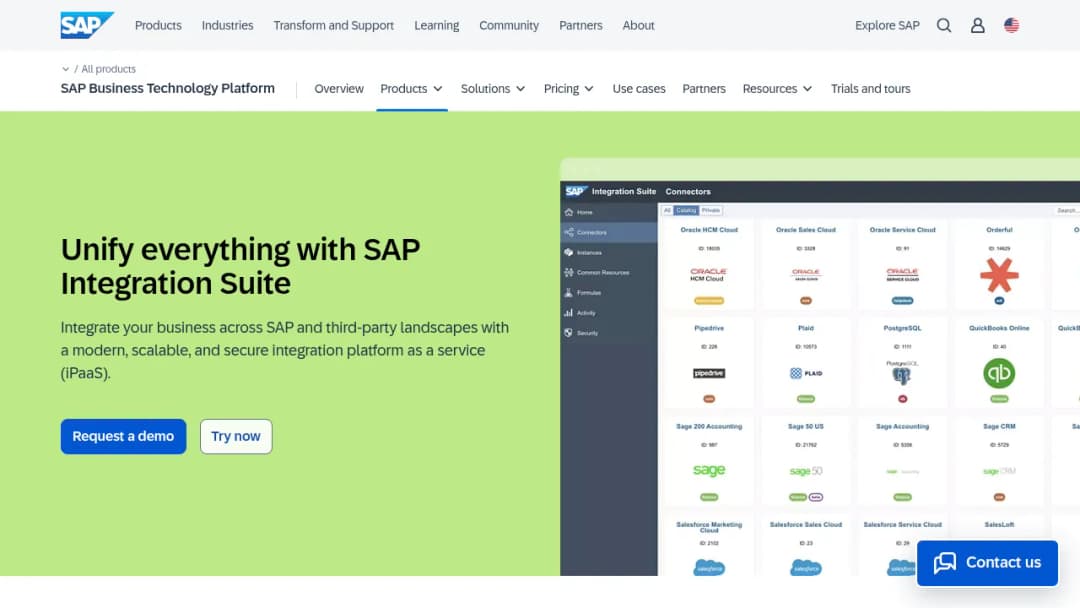Click the Contact us button
The width and height of the screenshot is (1080, 608).
(x=987, y=563)
